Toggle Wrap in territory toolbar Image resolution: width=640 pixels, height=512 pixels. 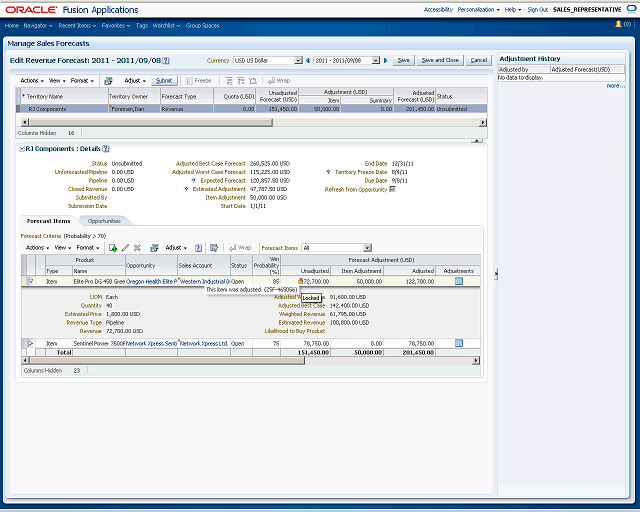coord(279,81)
